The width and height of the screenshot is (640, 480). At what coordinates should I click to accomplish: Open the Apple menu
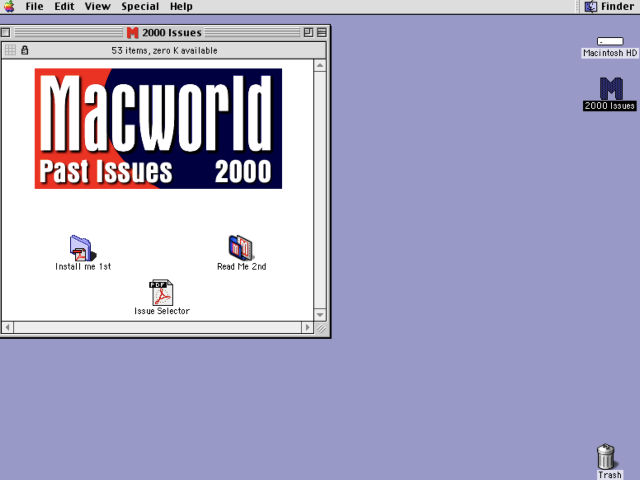9,7
